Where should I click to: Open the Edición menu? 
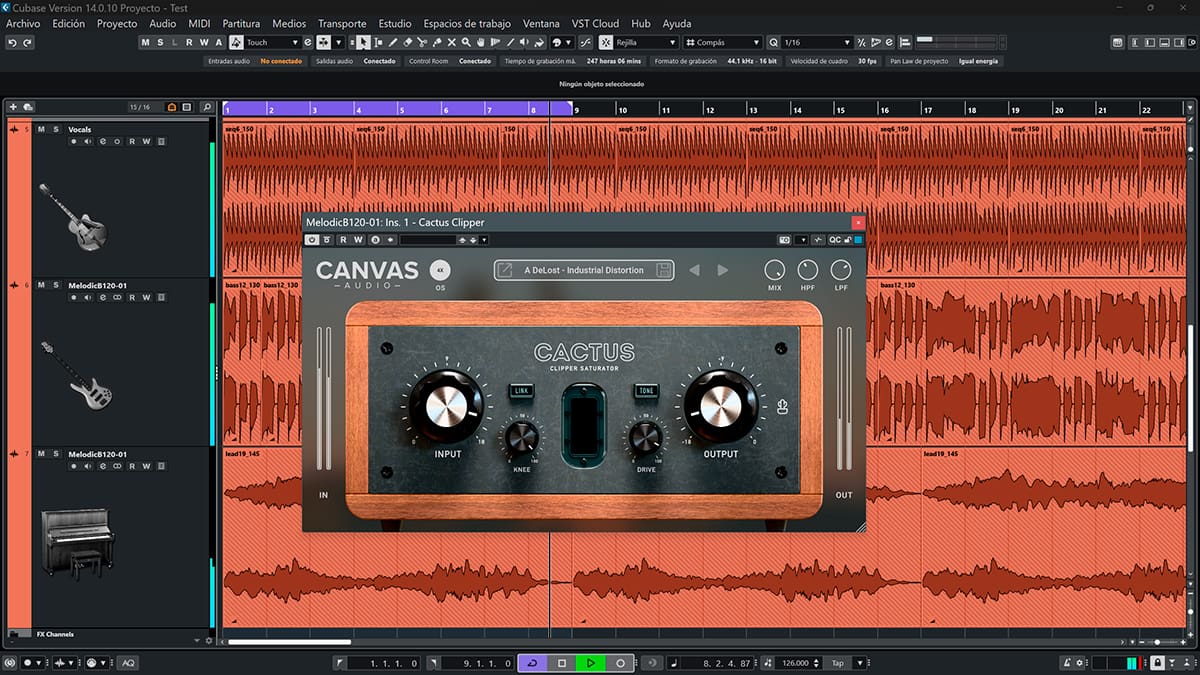point(69,23)
